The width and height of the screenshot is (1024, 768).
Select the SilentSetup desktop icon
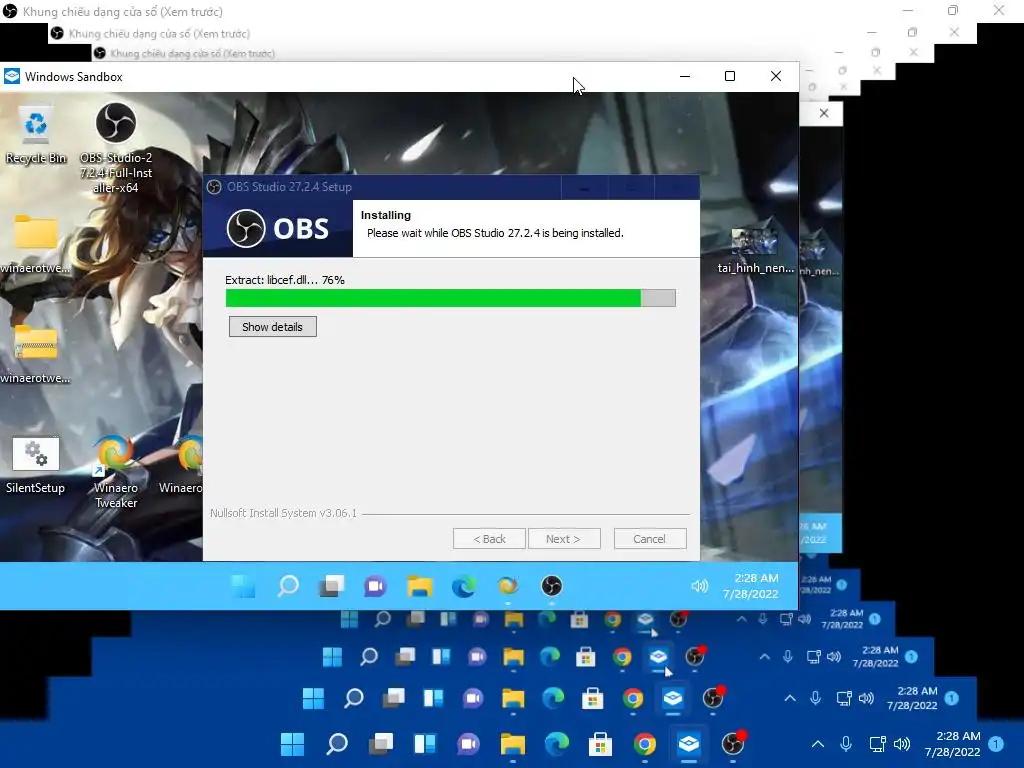tap(35, 465)
